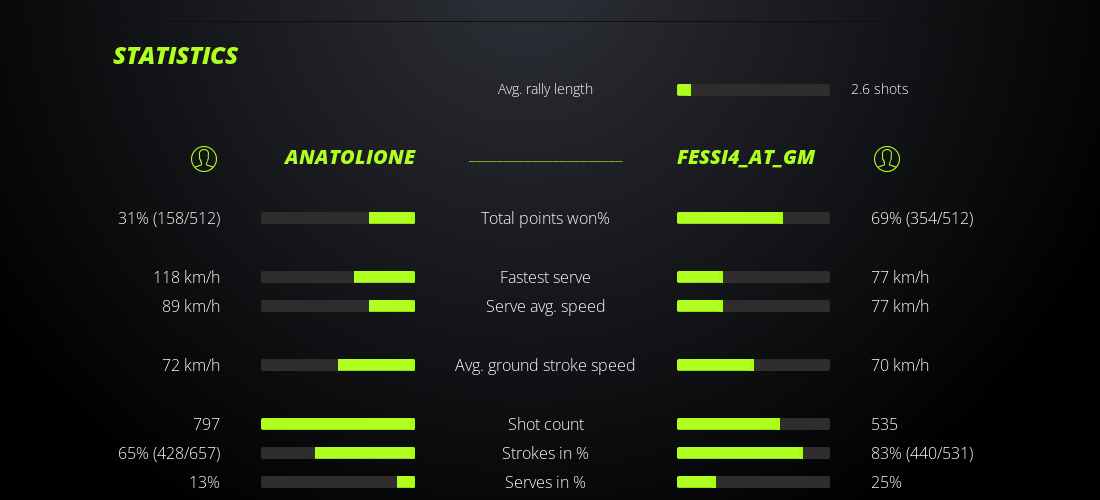The image size is (1100, 500).
Task: Click FESSI4_AT_GM's Total points won bar
Action: (x=753, y=218)
